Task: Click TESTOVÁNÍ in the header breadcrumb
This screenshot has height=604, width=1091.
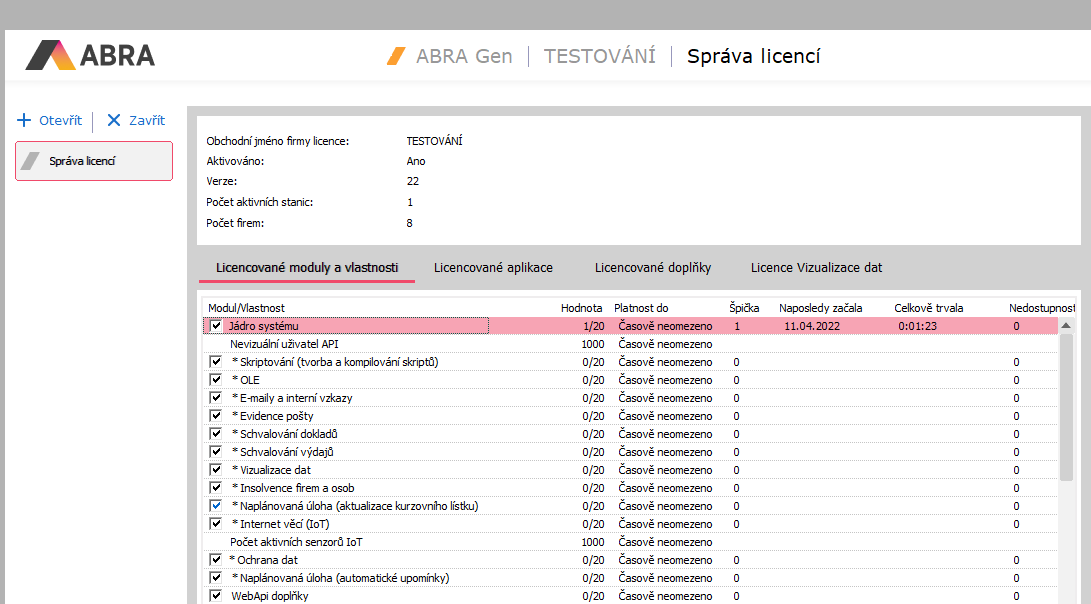Action: coord(599,56)
